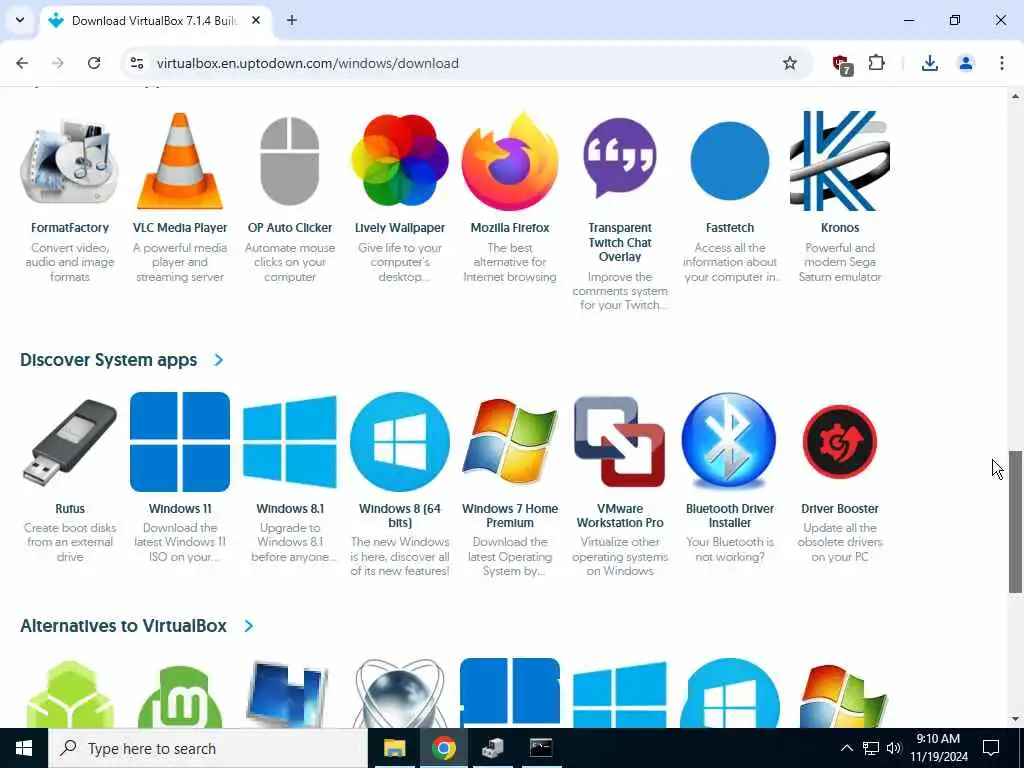Open a new browser tab
This screenshot has width=1024, height=768.
point(291,20)
